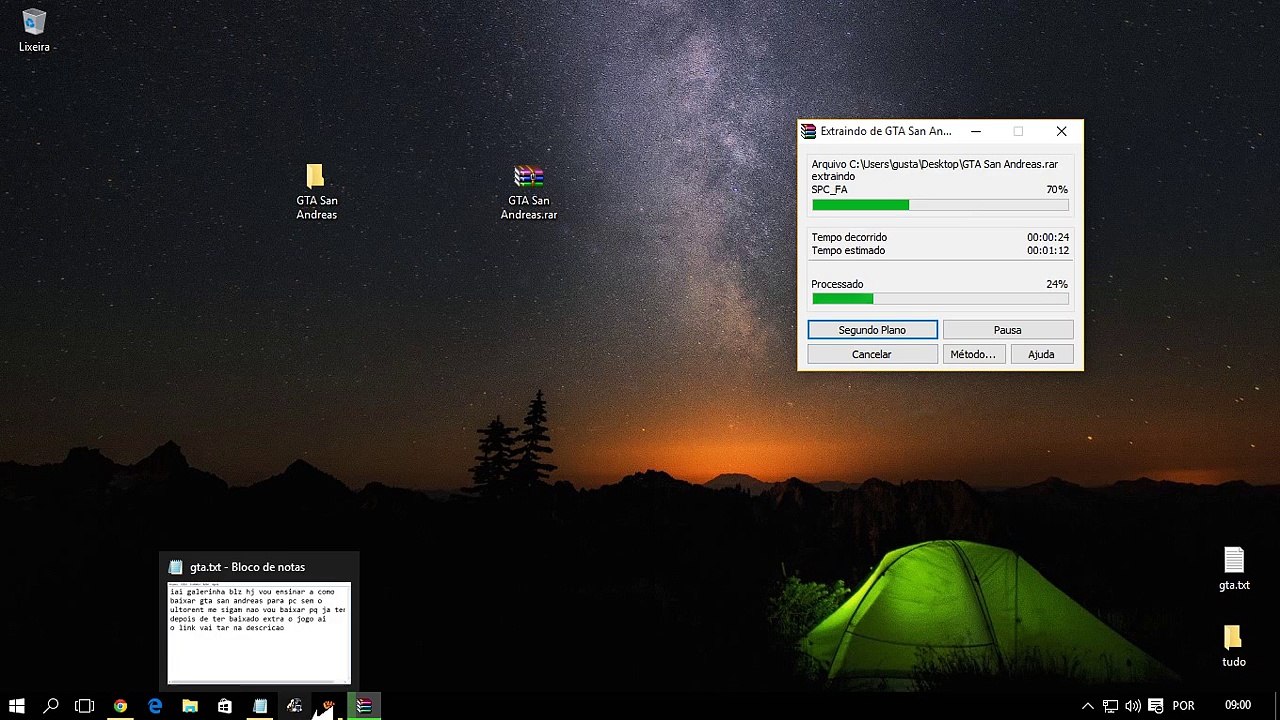Click the WinRAR icon in the dialog title bar
Image resolution: width=1280 pixels, height=720 pixels.
click(808, 131)
